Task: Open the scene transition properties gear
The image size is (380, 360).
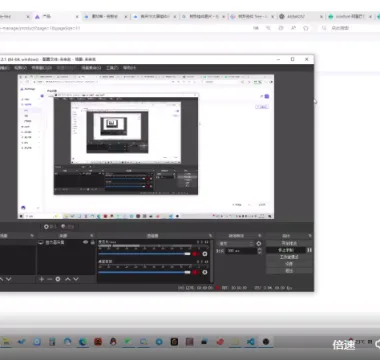Action: click(x=259, y=244)
